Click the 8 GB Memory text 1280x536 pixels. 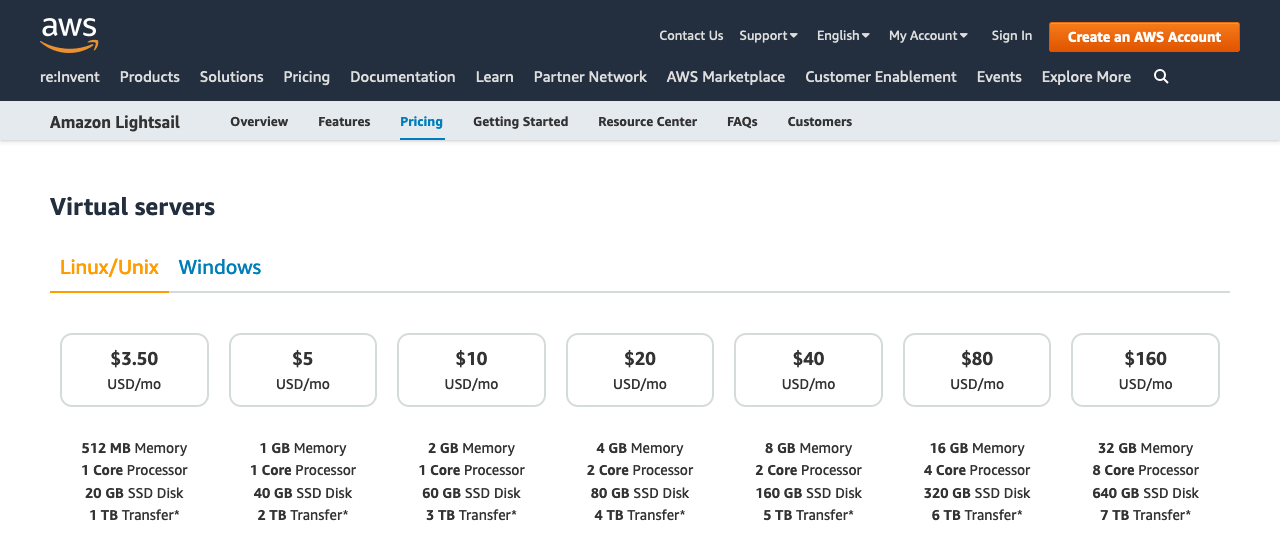[x=808, y=448]
